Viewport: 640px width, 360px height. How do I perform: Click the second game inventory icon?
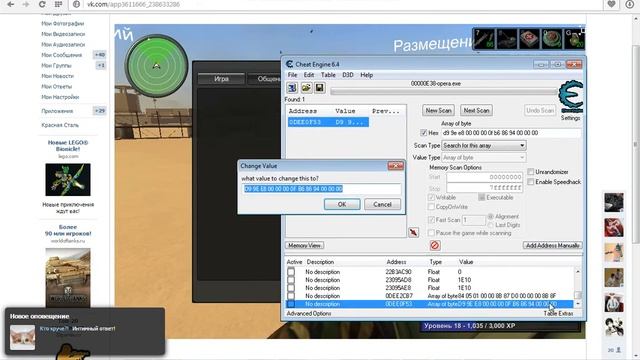(507, 39)
